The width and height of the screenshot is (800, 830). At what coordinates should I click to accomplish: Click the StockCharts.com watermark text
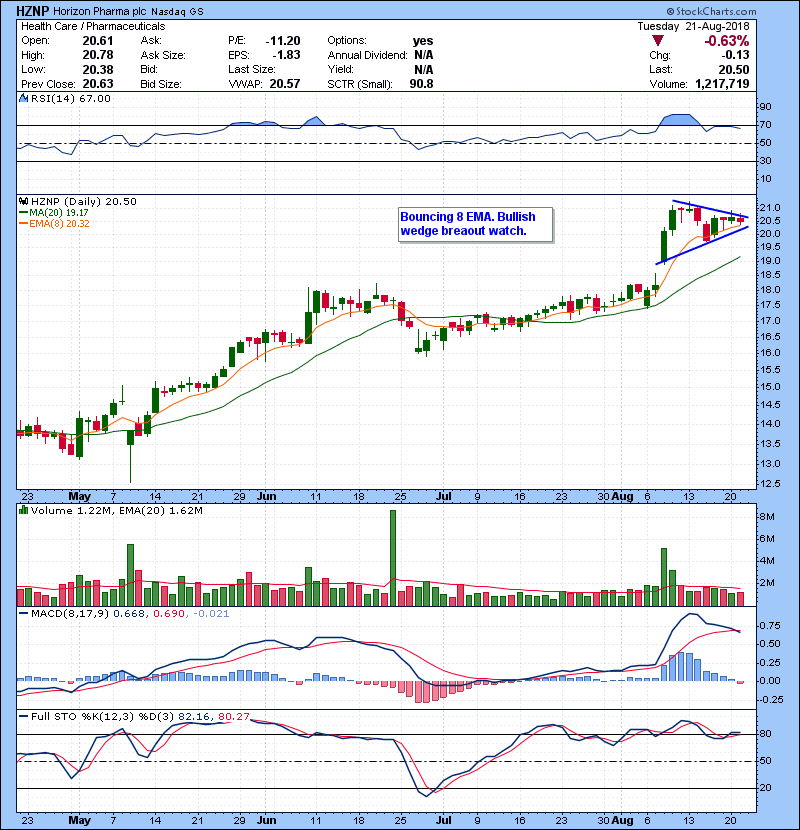[x=711, y=11]
